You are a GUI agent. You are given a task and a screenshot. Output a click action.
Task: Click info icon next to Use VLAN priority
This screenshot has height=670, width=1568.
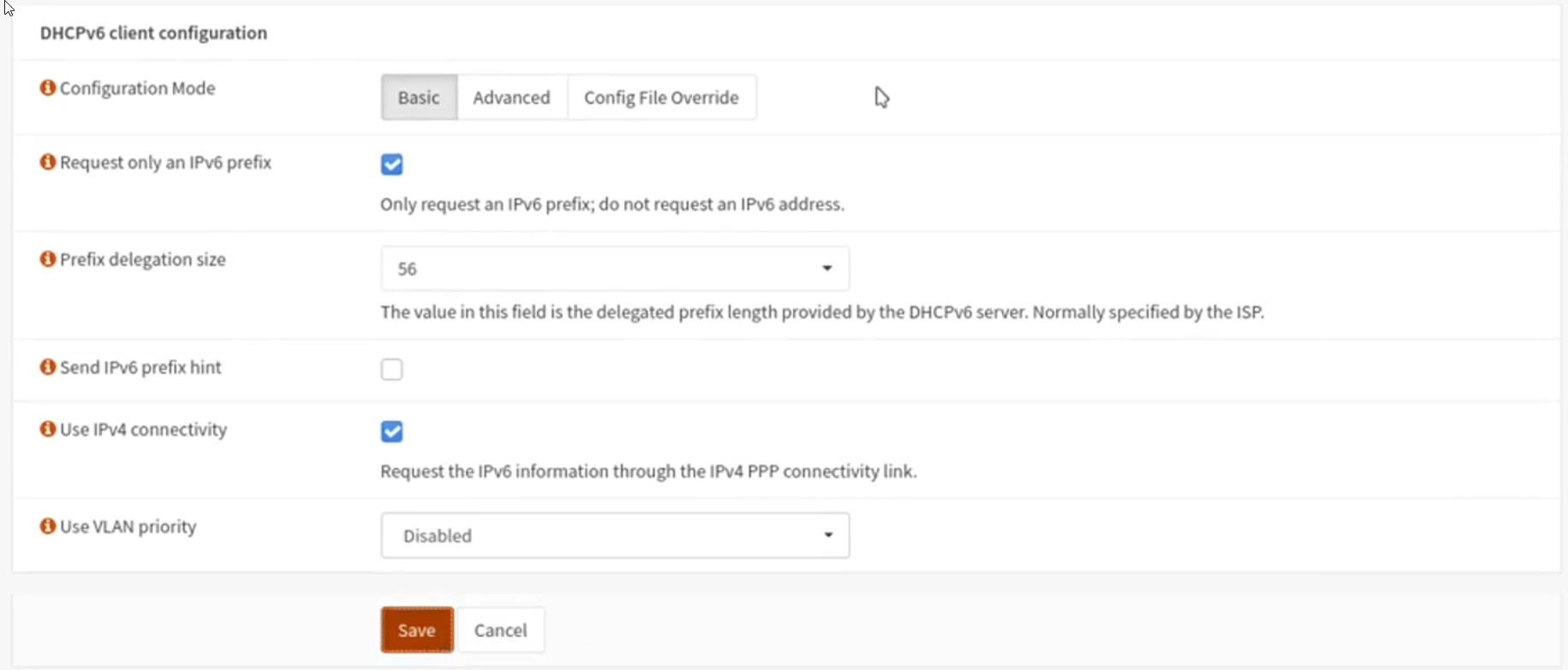[x=48, y=526]
